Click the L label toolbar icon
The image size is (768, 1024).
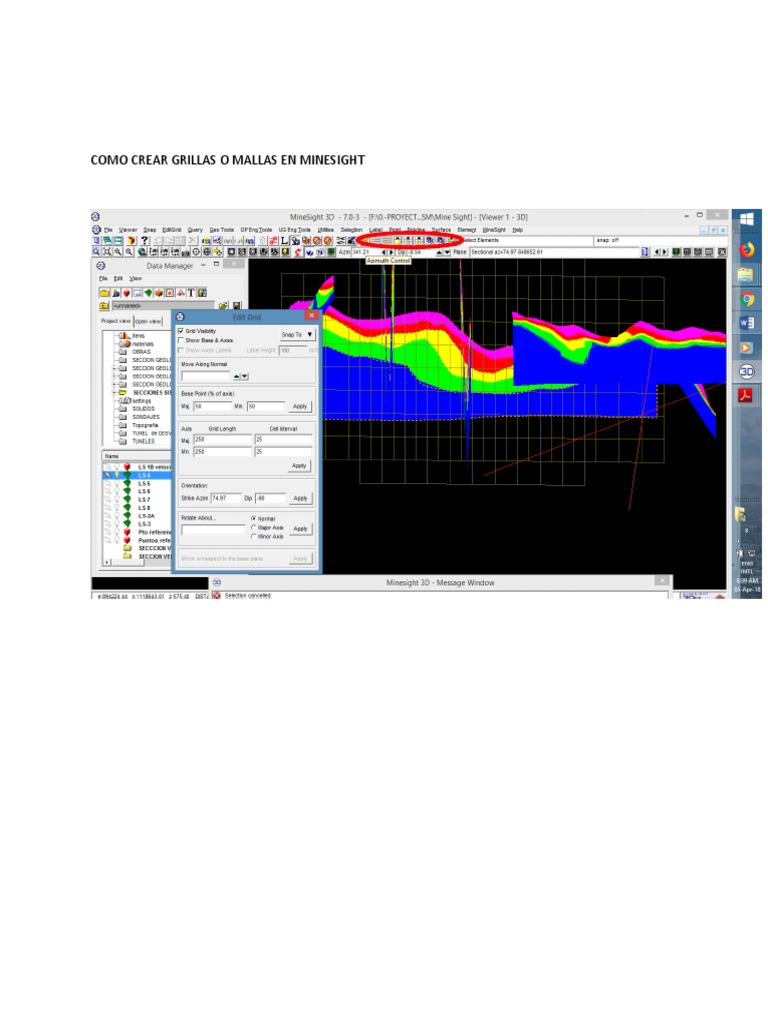pos(284,240)
